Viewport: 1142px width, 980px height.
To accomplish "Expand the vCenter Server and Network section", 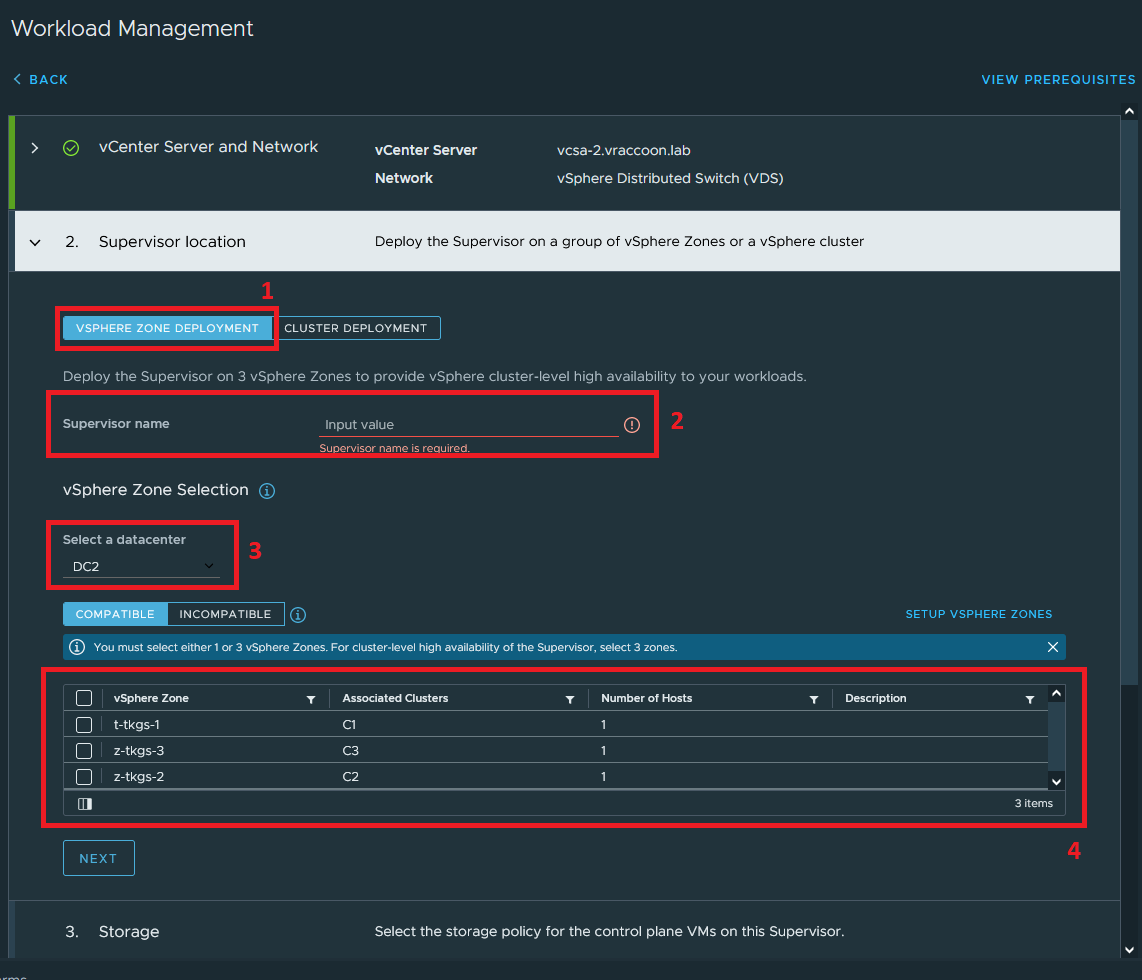I will pyautogui.click(x=34, y=147).
